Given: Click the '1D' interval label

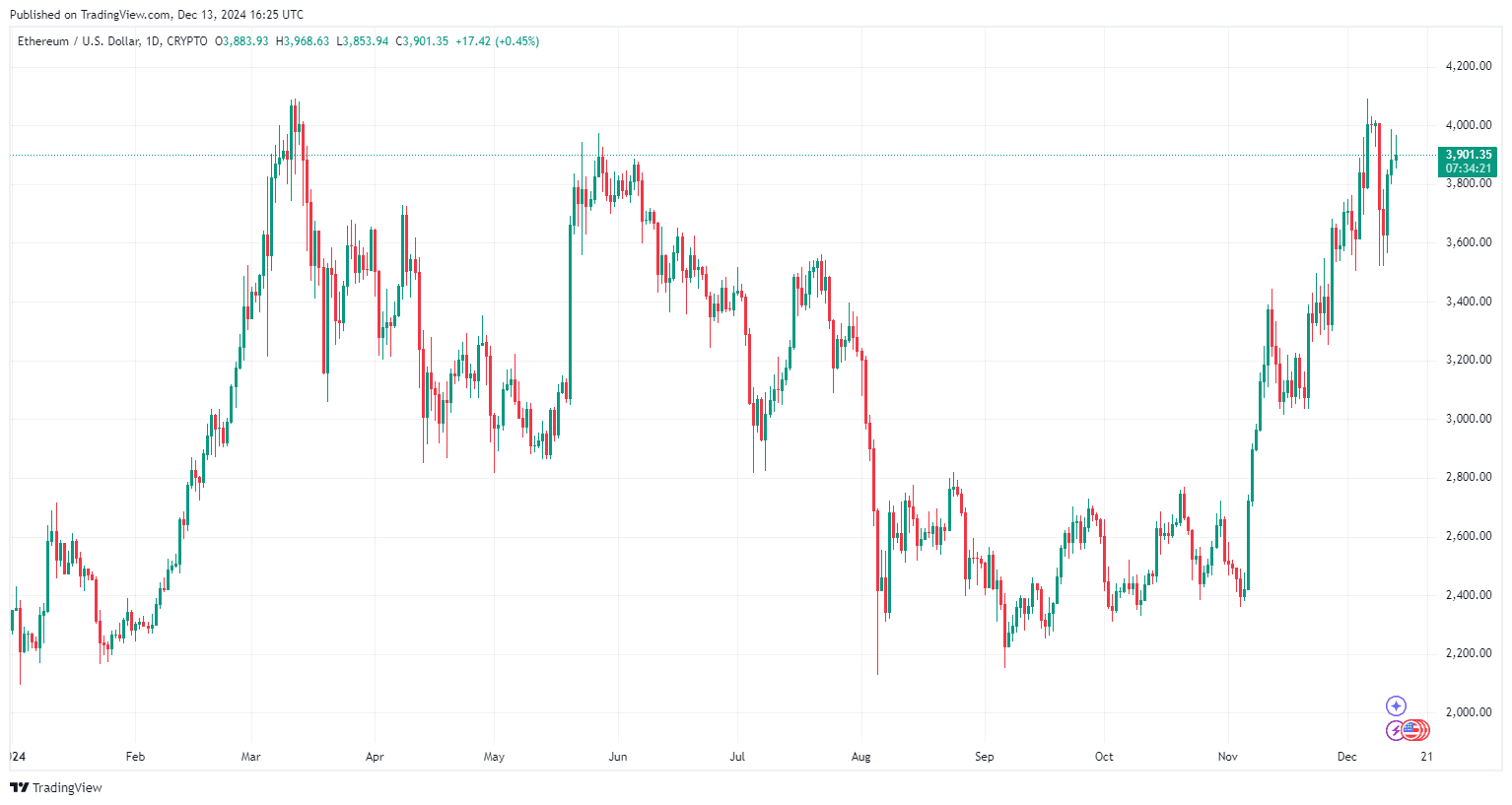Looking at the screenshot, I should 153,41.
